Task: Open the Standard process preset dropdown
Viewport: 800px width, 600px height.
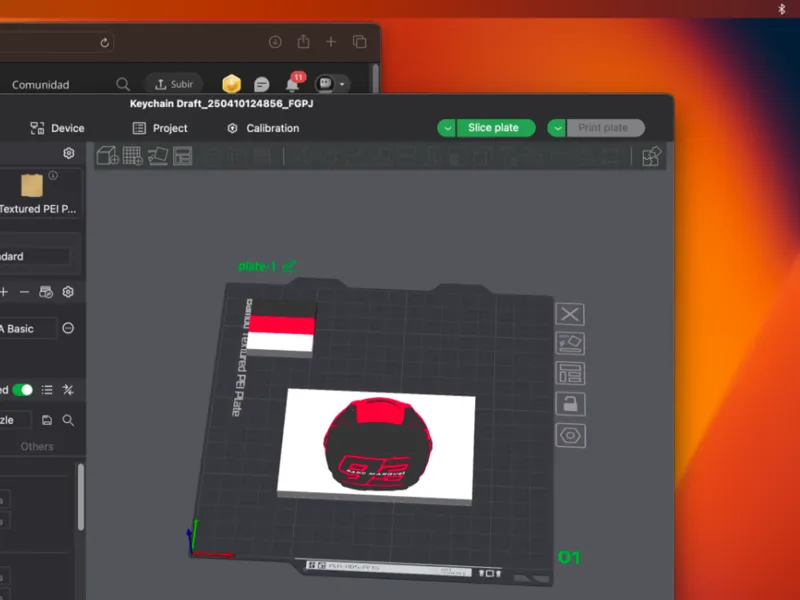Action: [x=35, y=256]
